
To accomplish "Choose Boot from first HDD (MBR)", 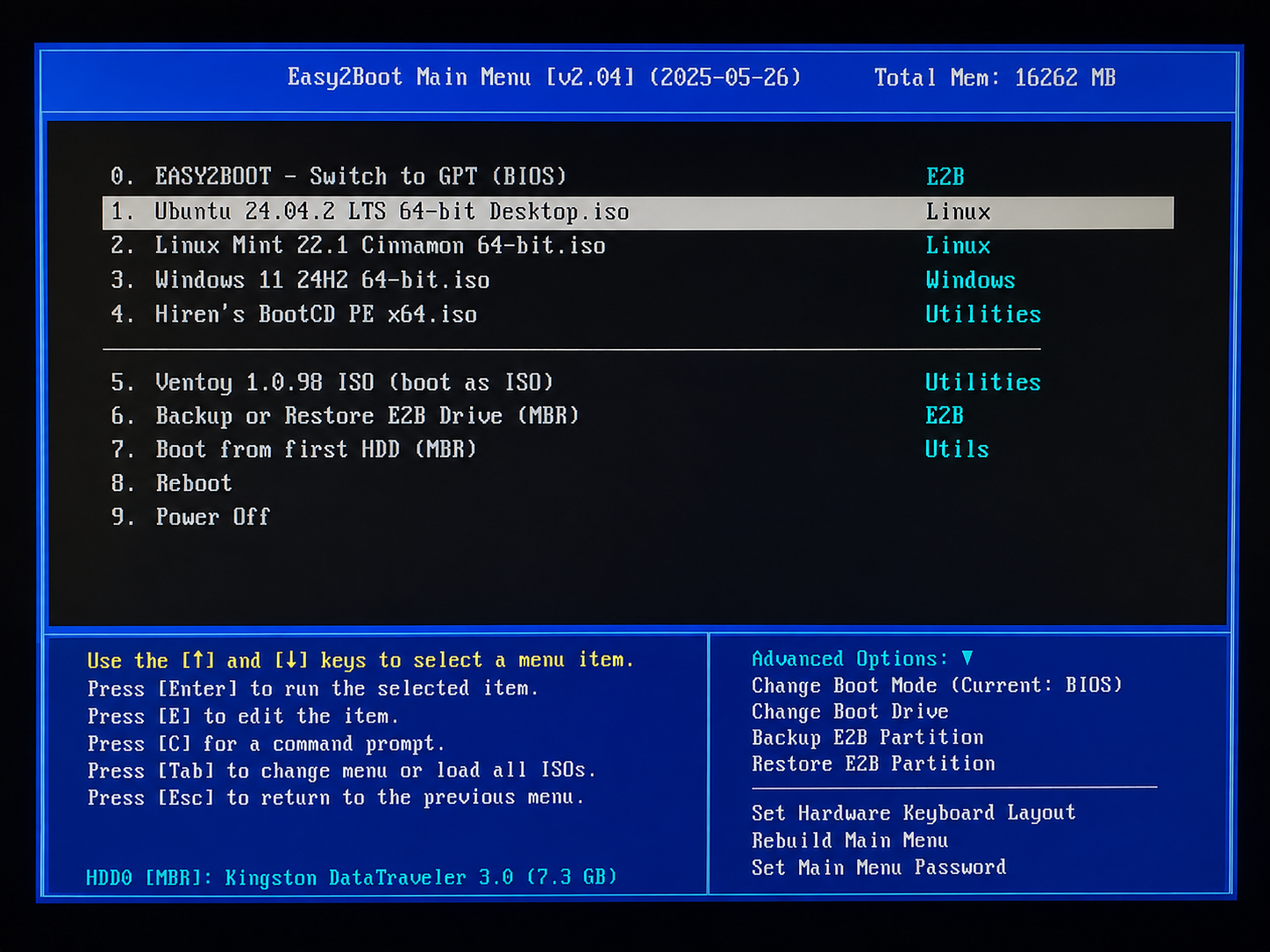I will pyautogui.click(x=293, y=449).
